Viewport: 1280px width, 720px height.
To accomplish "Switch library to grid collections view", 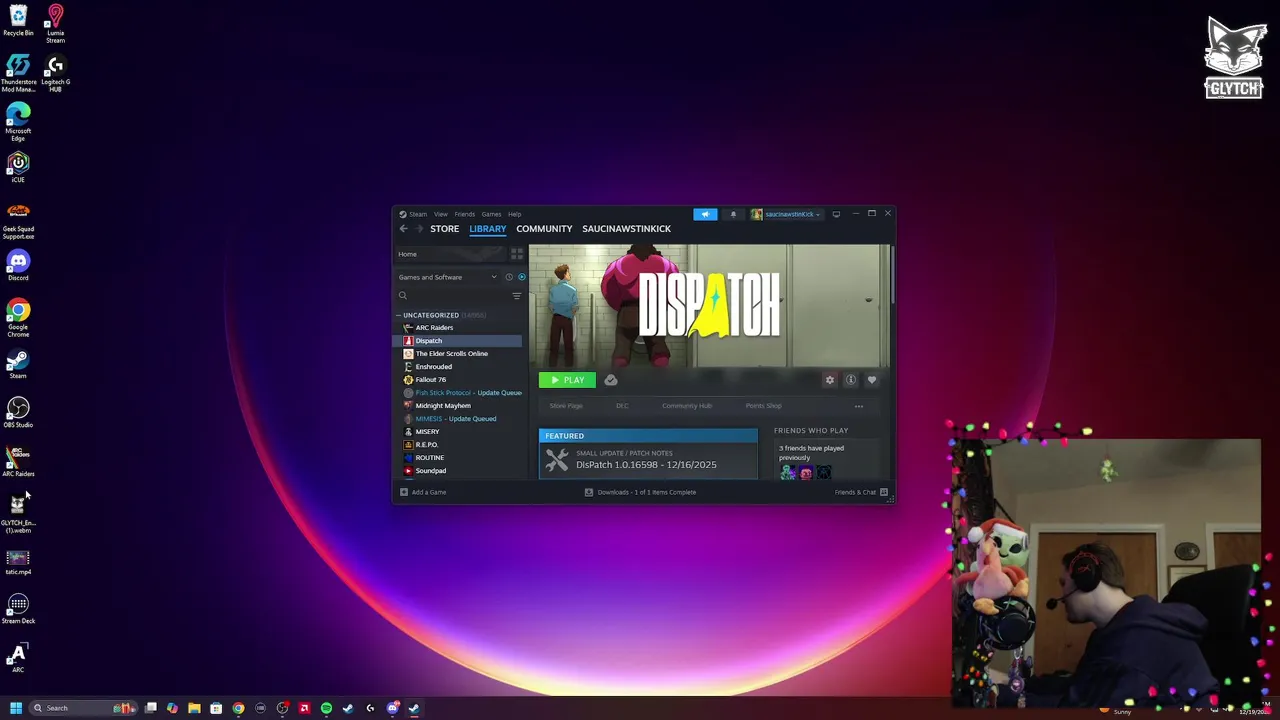I will click(517, 254).
